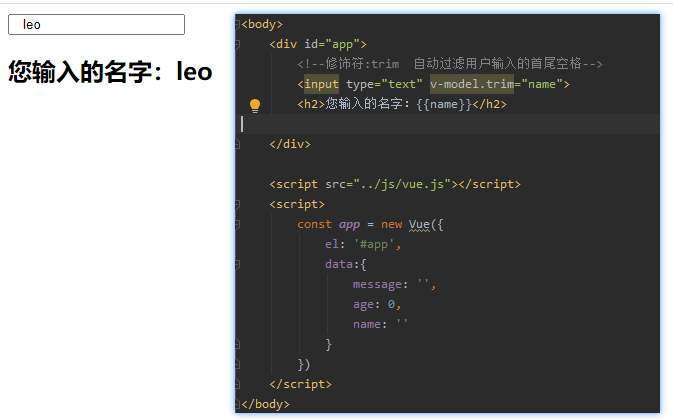673x419 pixels.
Task: Collapse the data:{ fold marker
Action: [x=237, y=264]
